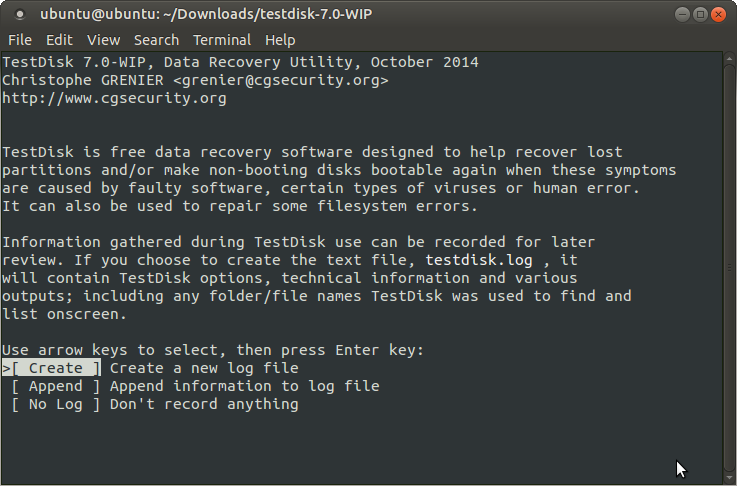
Task: Open the File menu
Action: click(20, 40)
